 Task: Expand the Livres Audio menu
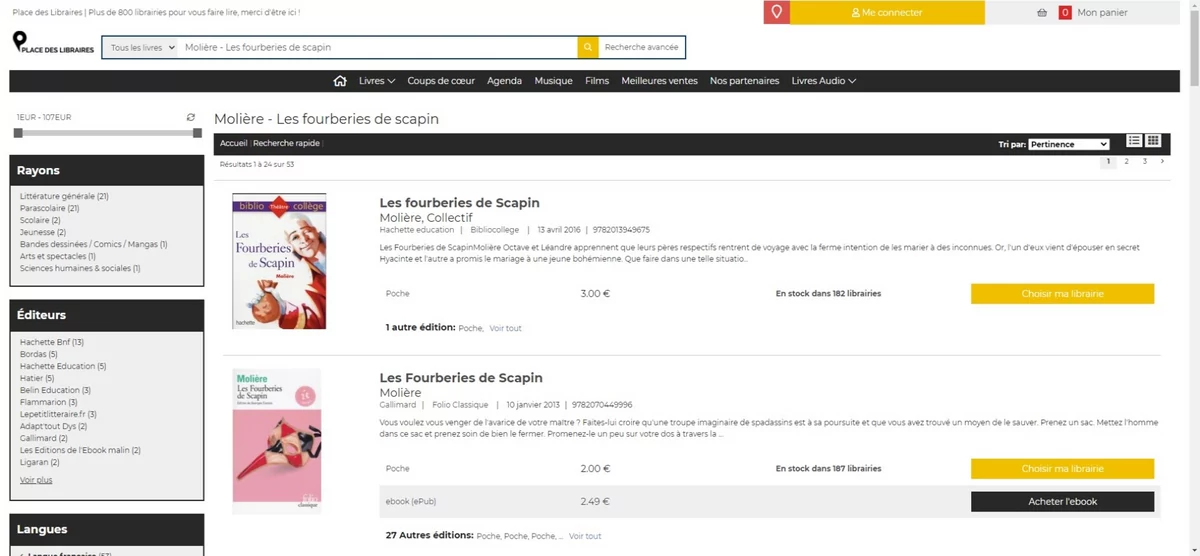click(x=824, y=81)
